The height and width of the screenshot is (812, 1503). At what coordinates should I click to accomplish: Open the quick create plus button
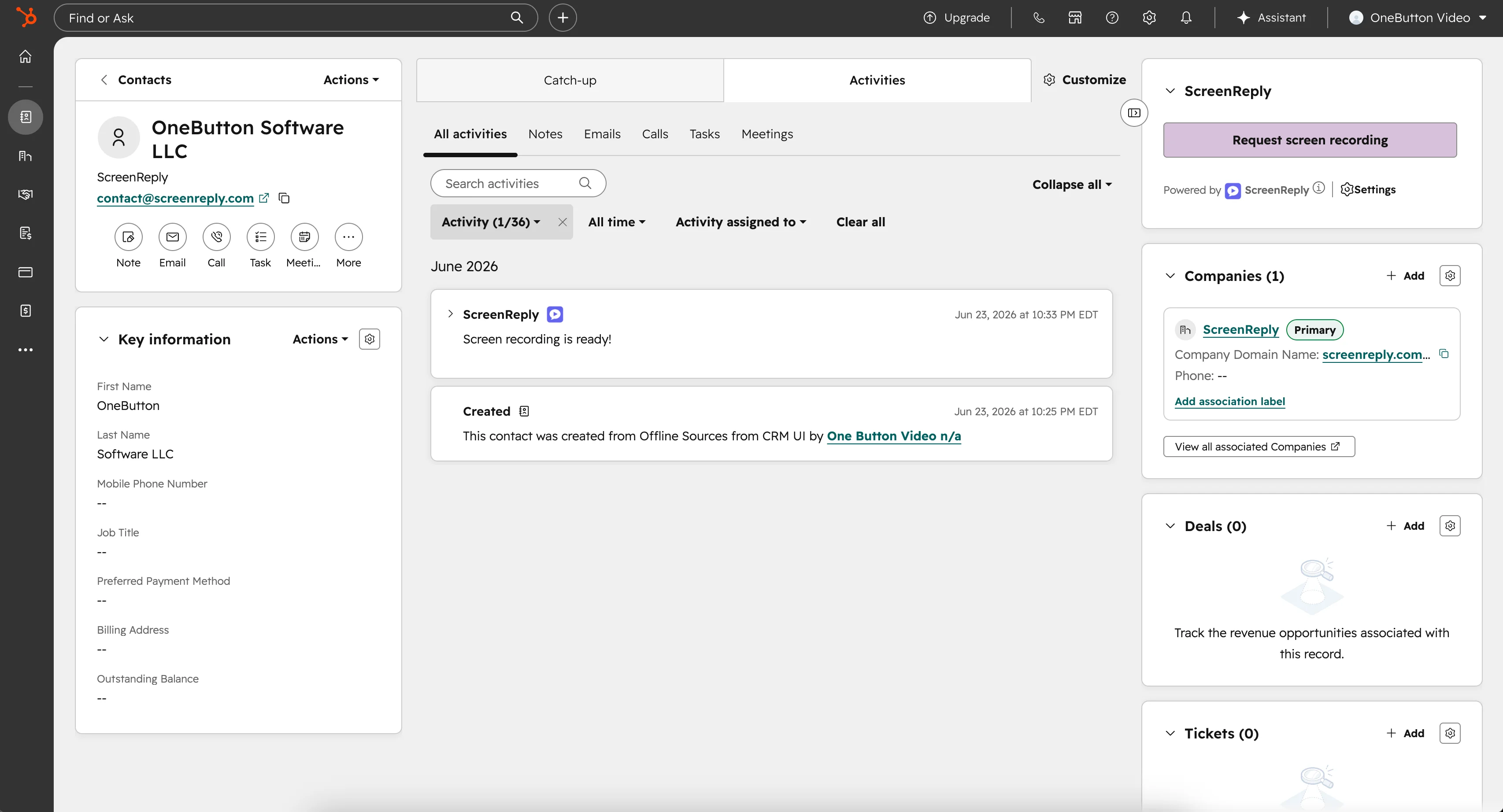click(563, 18)
